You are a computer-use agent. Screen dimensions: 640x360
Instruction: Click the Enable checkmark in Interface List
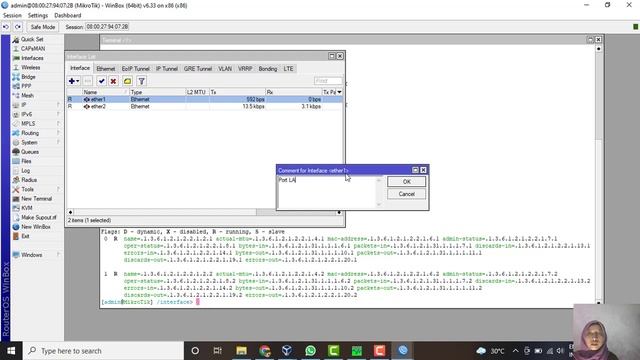pyautogui.click(x=102, y=81)
